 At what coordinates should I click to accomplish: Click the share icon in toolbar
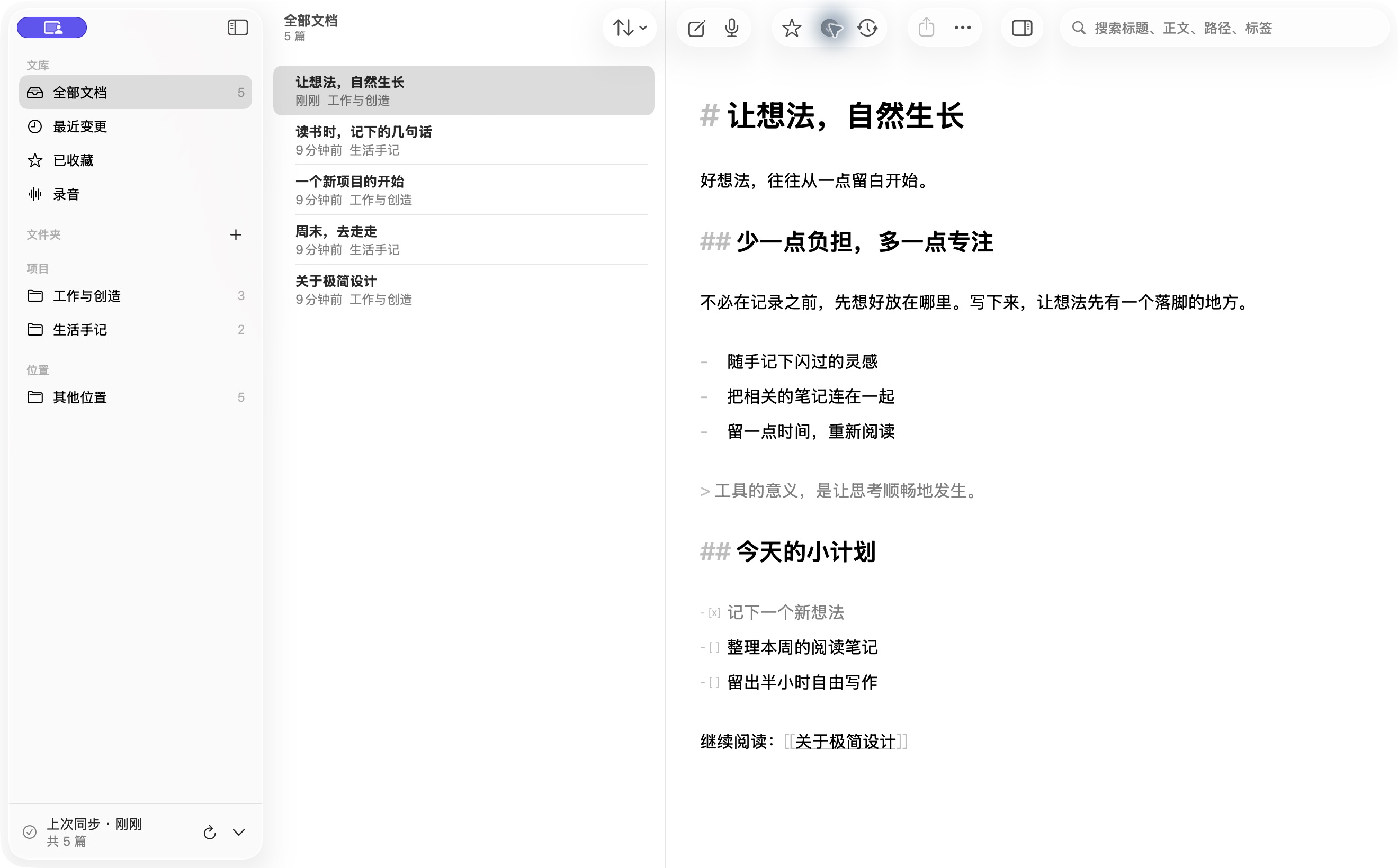(x=927, y=27)
